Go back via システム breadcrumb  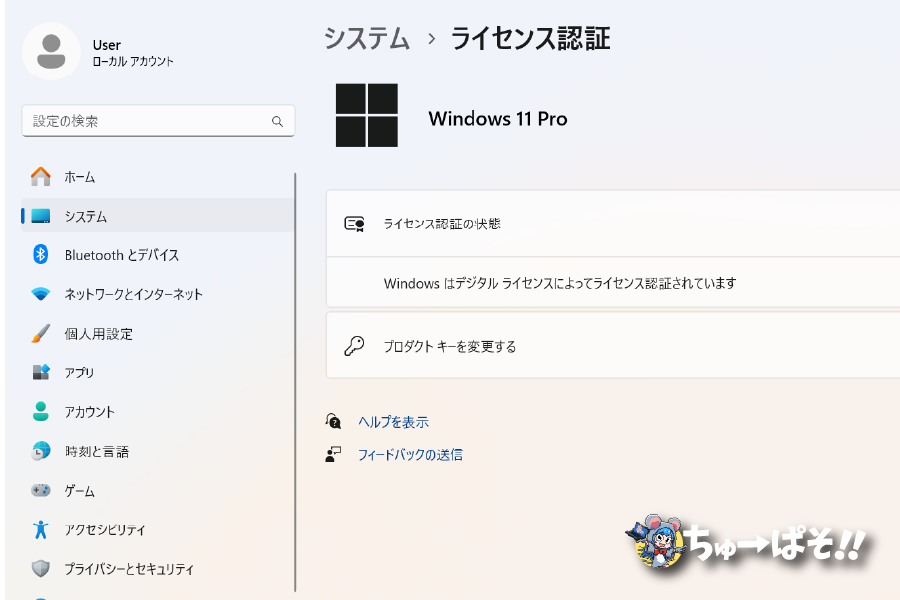pyautogui.click(x=367, y=39)
